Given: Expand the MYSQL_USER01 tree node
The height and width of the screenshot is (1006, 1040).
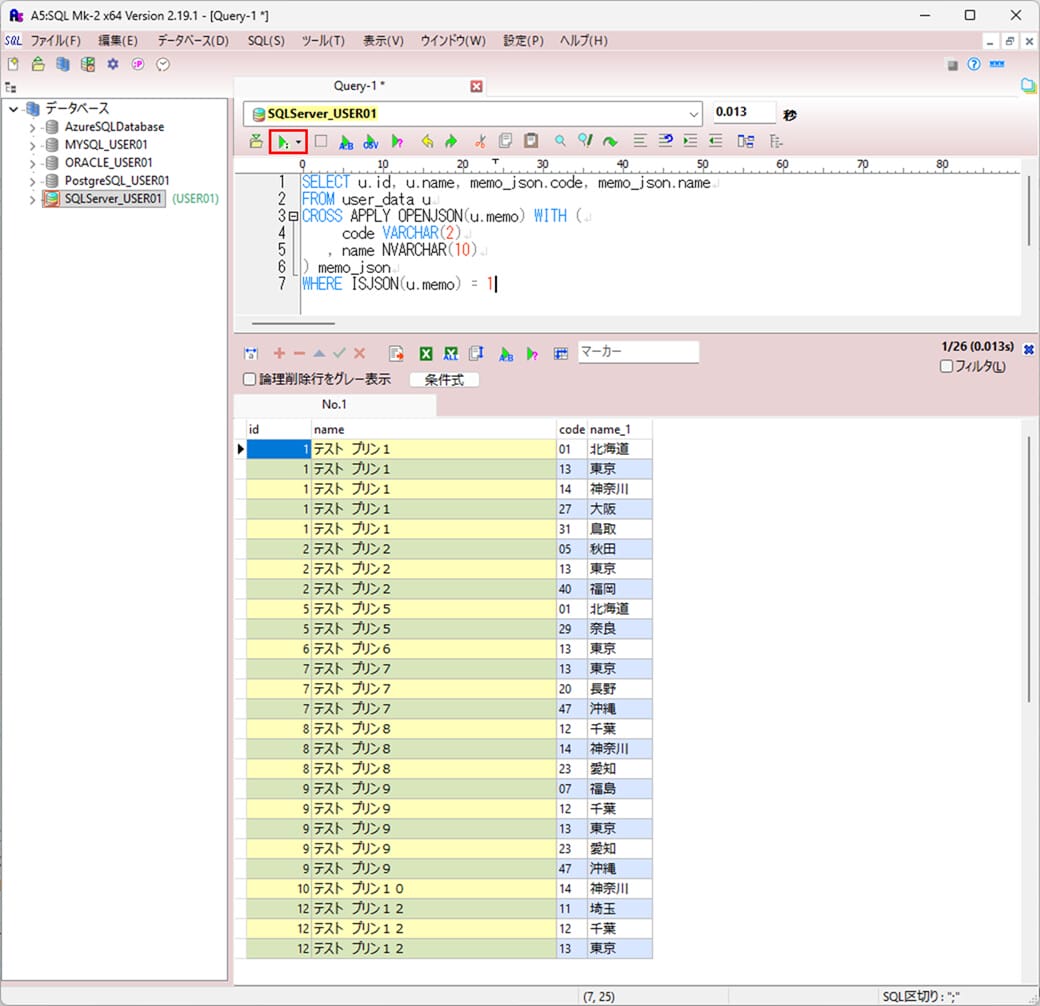Looking at the screenshot, I should click(33, 145).
